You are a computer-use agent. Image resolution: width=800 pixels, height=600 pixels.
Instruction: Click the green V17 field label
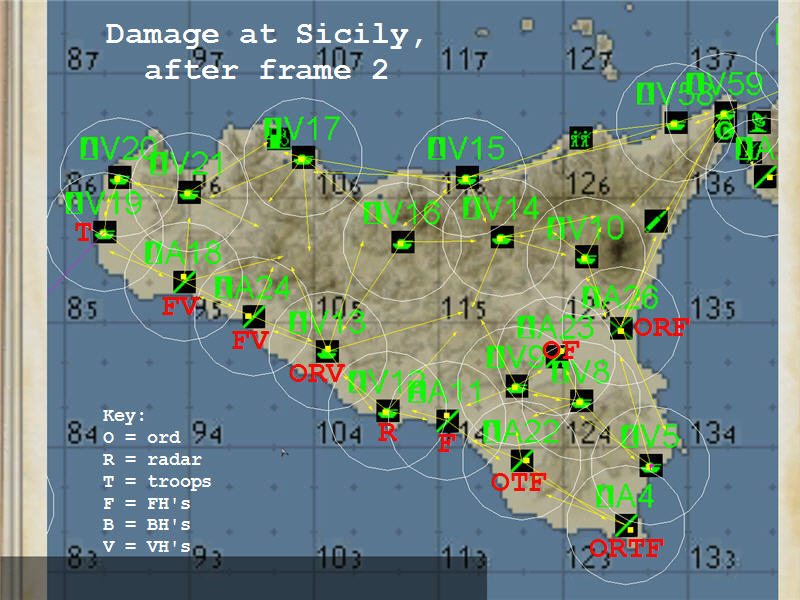(302, 129)
